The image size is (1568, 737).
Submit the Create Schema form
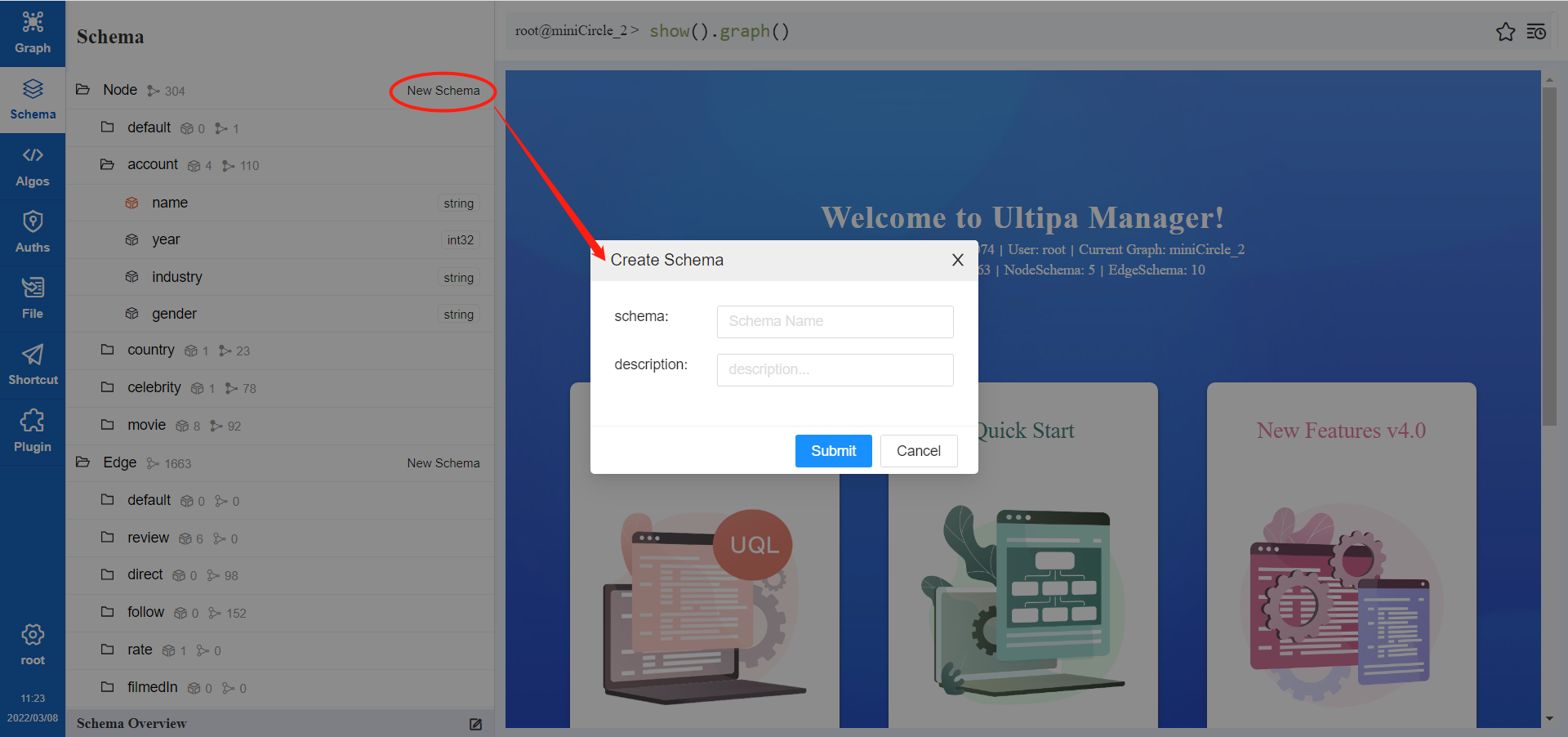[833, 451]
